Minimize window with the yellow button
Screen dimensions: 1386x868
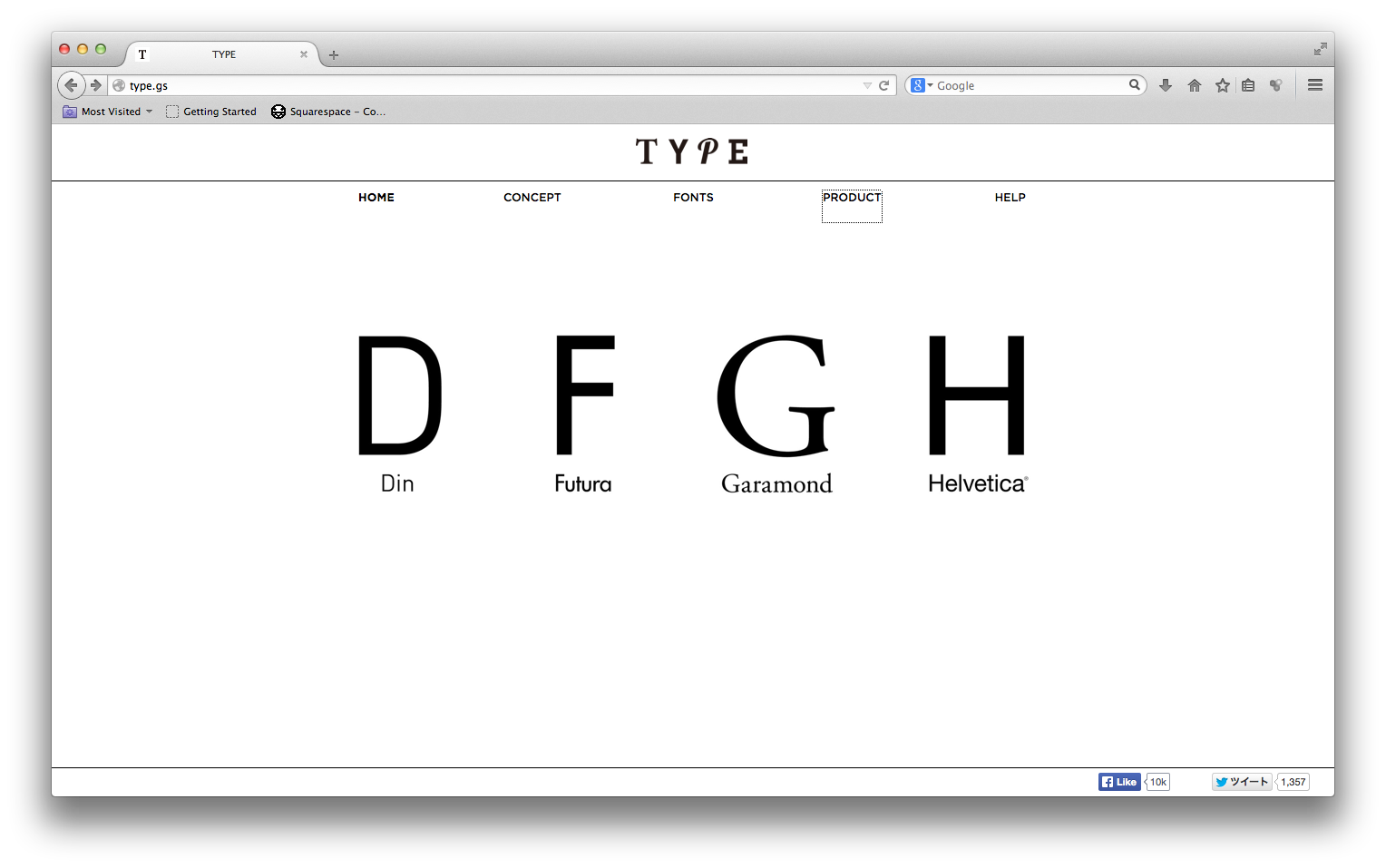pyautogui.click(x=83, y=49)
